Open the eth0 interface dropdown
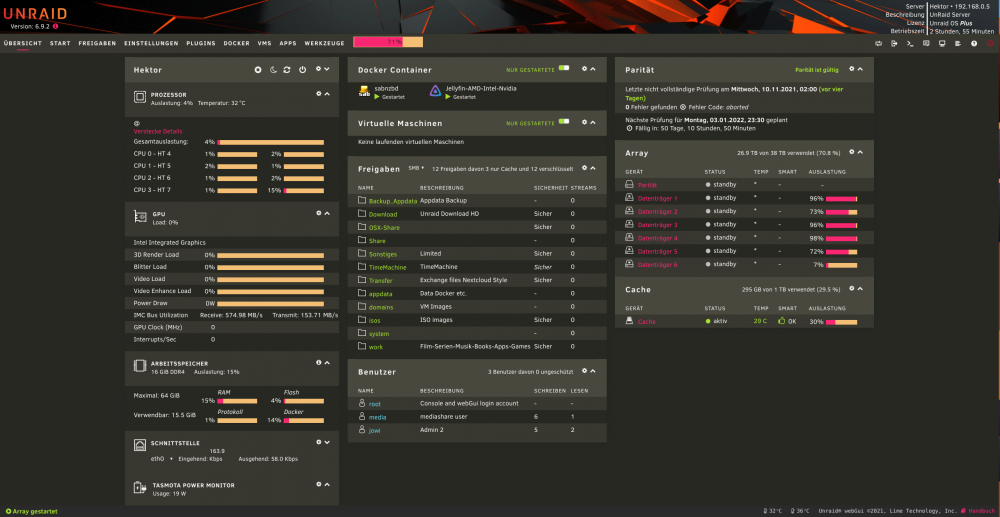The width and height of the screenshot is (1000, 517). (x=162, y=458)
